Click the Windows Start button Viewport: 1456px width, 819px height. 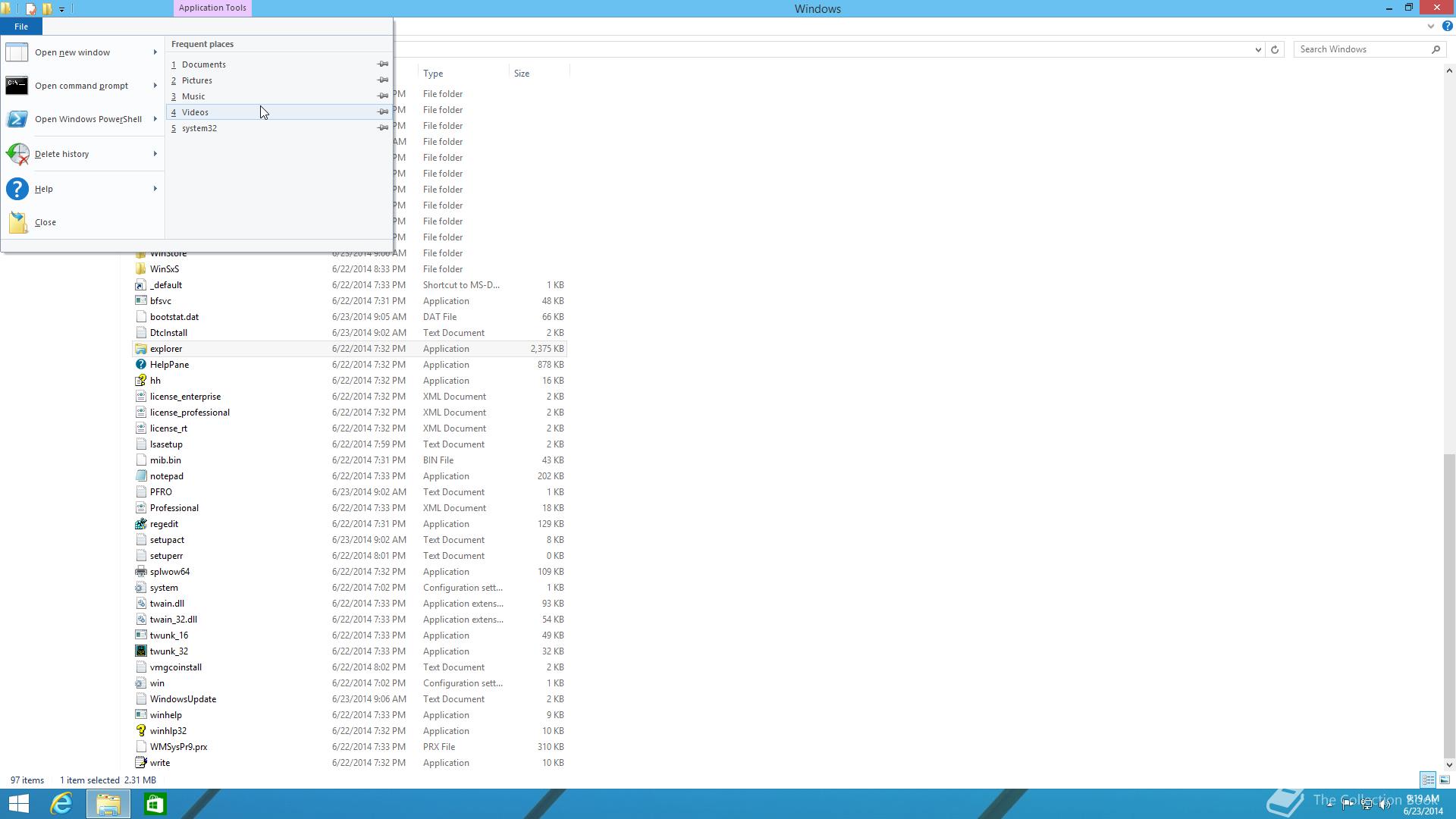pos(18,804)
